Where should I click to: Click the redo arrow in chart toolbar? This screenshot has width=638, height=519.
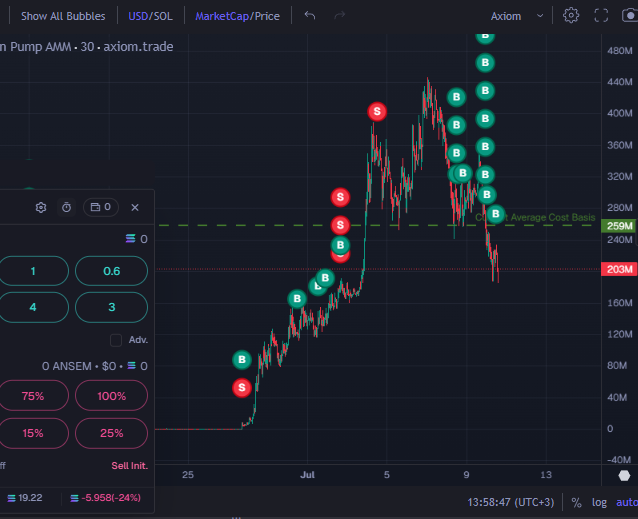[339, 16]
